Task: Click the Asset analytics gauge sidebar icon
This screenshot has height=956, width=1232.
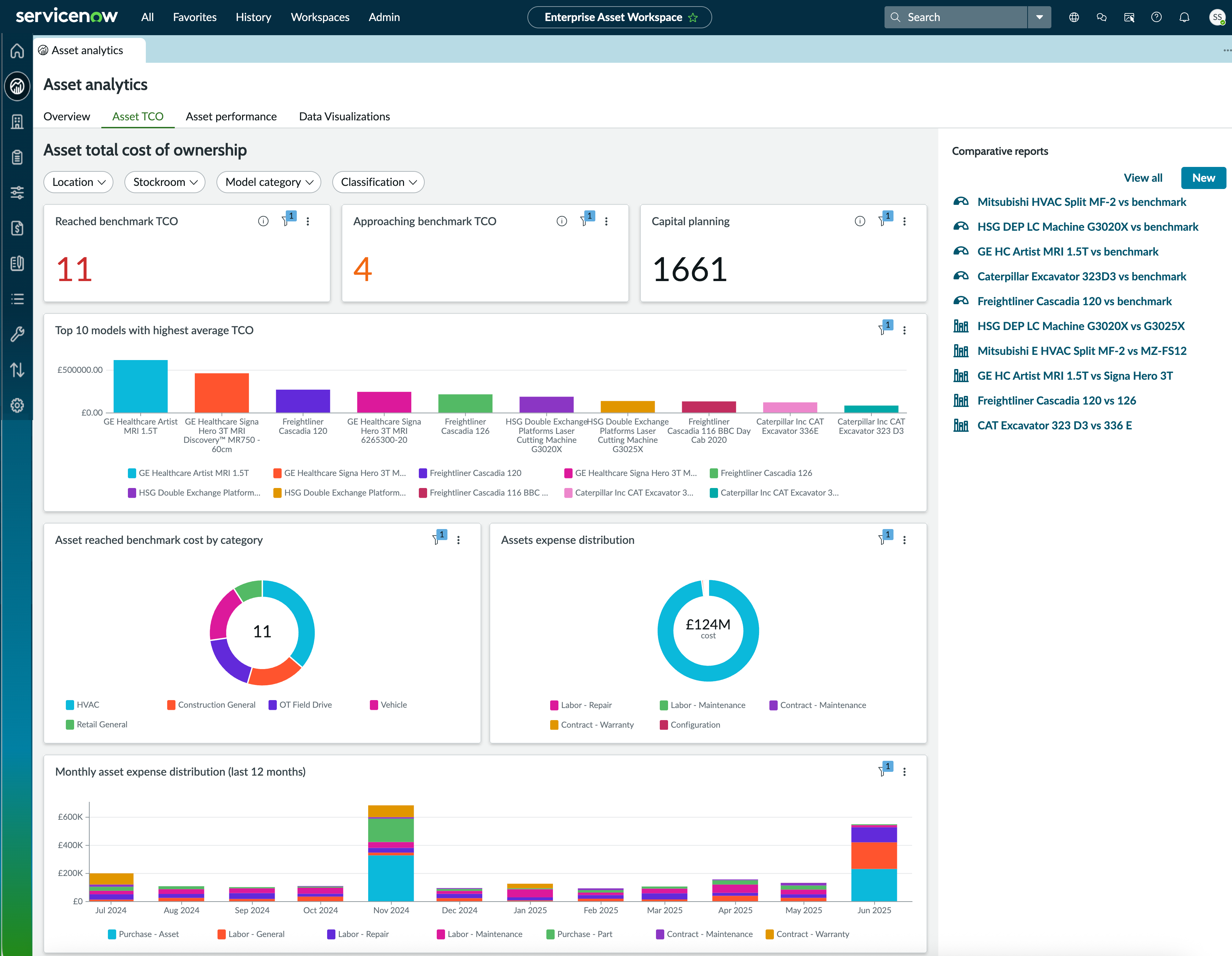Action: coord(17,86)
